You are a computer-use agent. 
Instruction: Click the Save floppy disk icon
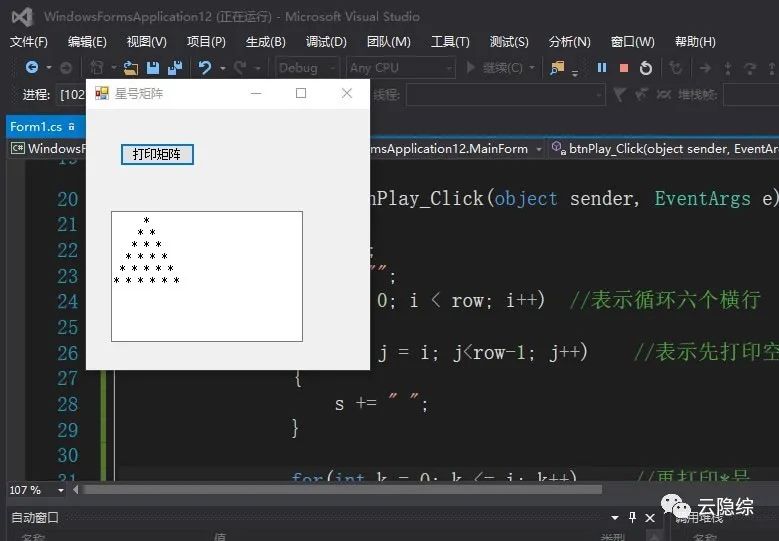[x=153, y=68]
